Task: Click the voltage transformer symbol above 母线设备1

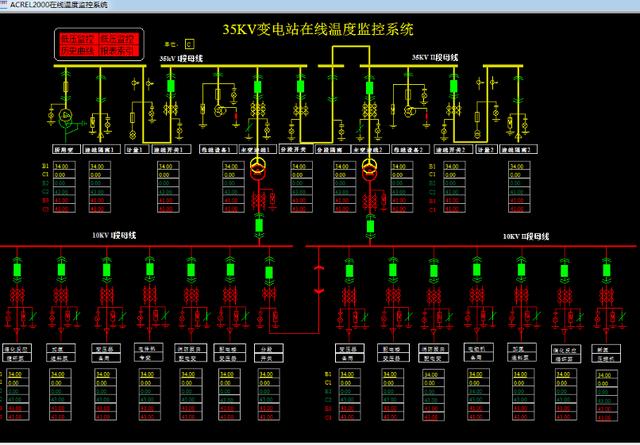Action: pos(218,110)
